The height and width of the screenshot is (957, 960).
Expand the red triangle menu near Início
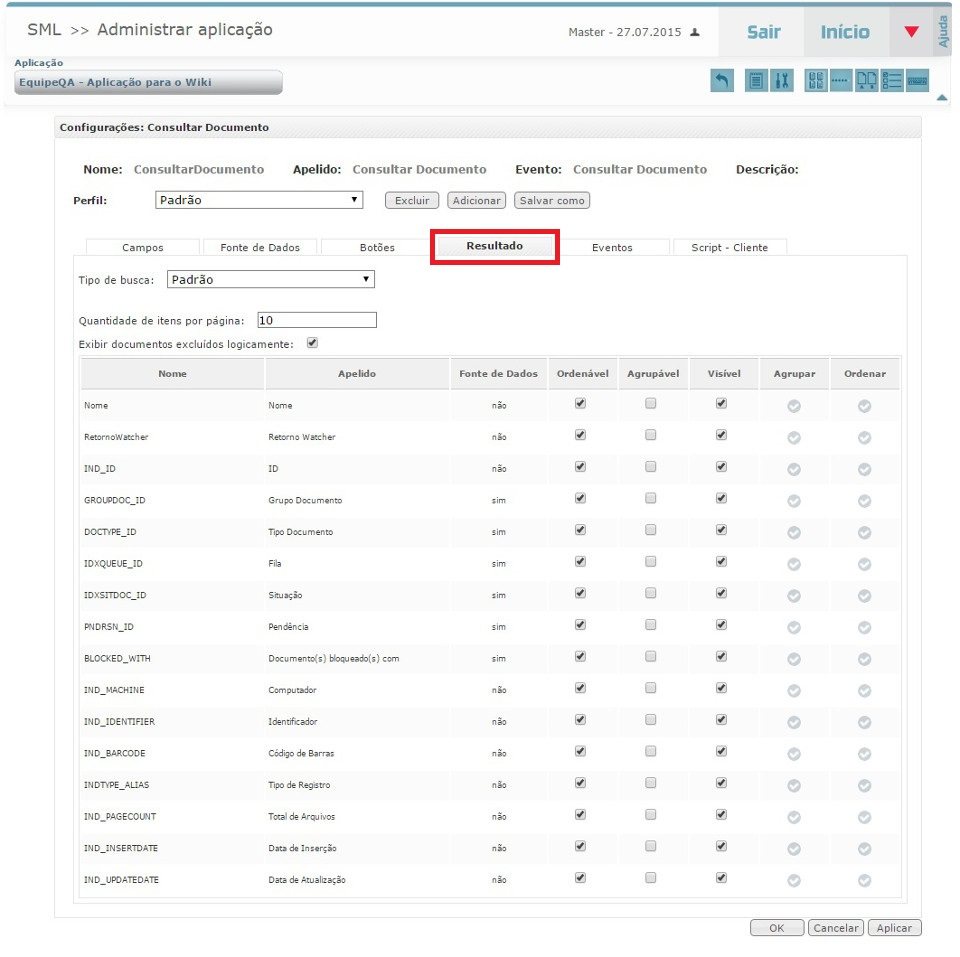point(910,32)
